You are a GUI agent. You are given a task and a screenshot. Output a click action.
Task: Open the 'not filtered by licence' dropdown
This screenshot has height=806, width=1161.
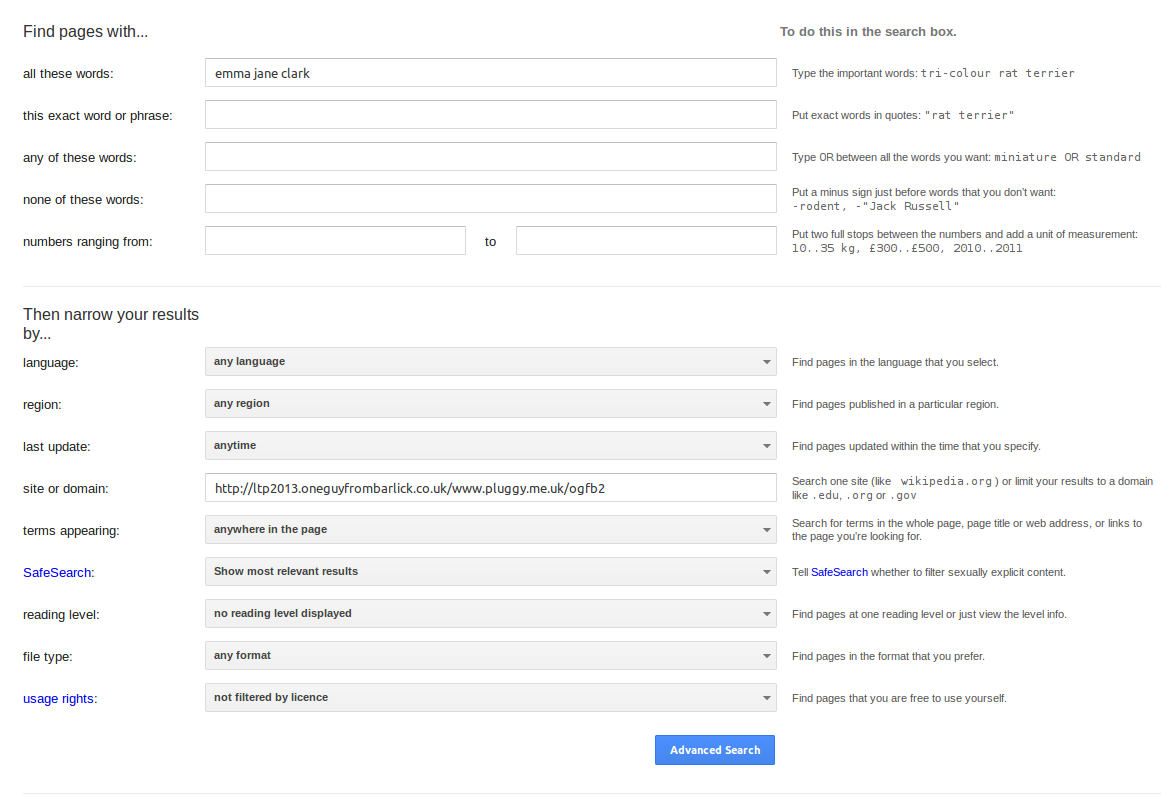pos(490,698)
